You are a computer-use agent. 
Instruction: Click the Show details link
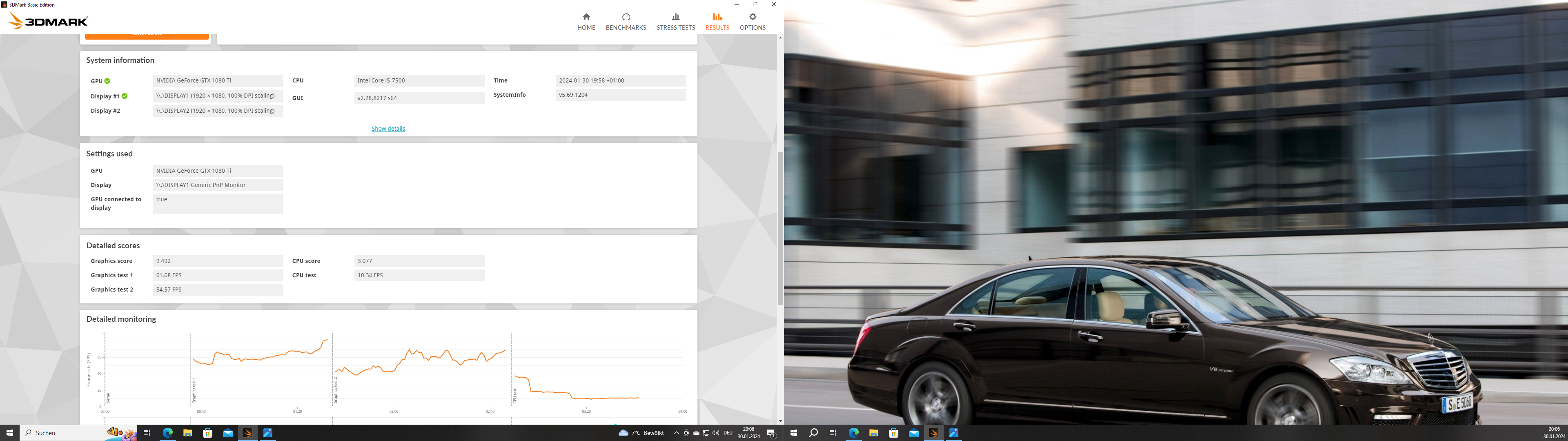tap(388, 128)
